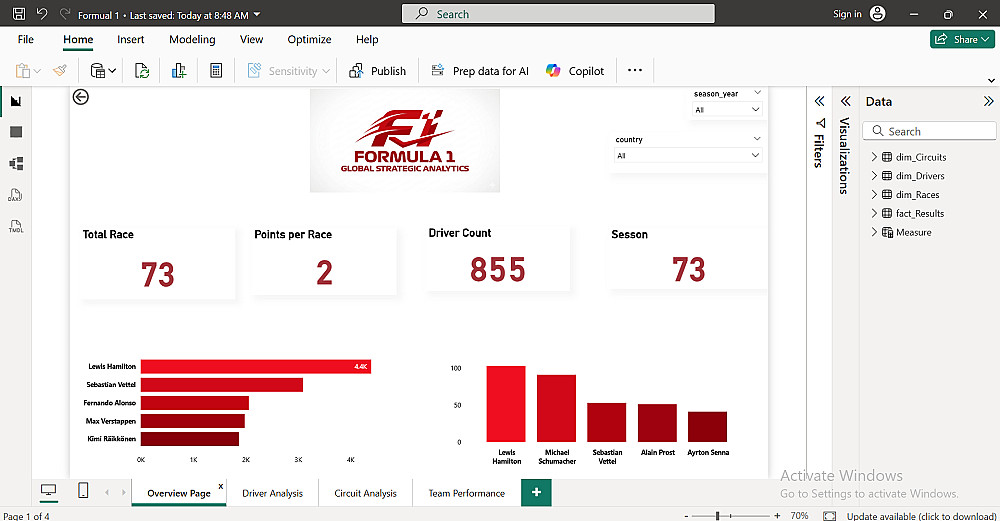Open the Insert ribbon tab
The width and height of the screenshot is (1000, 521).
pos(131,40)
